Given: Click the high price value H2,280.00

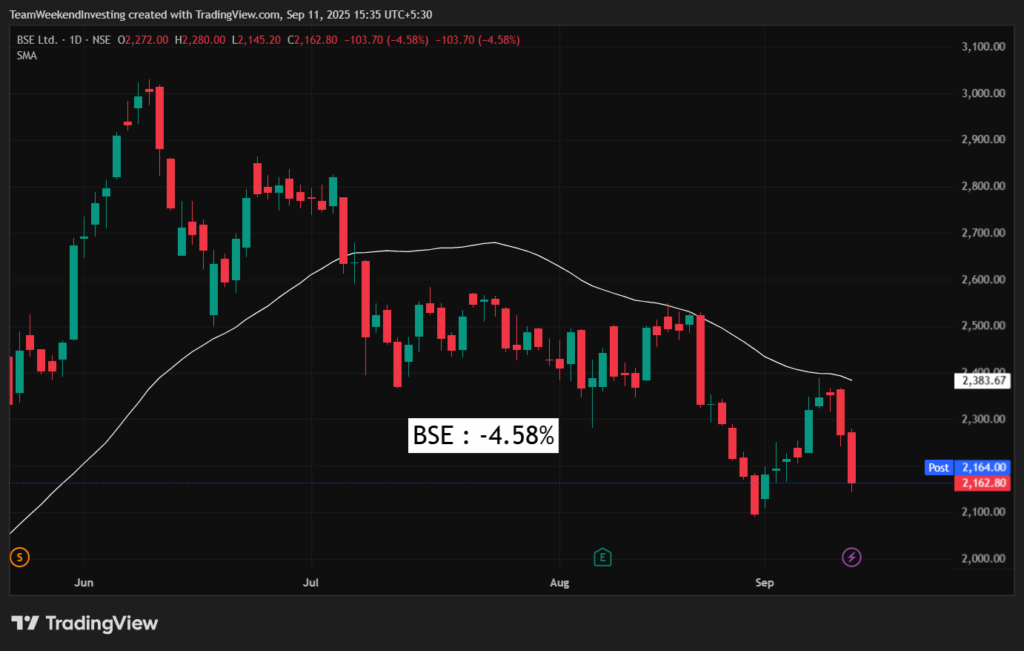Looking at the screenshot, I should [200, 40].
